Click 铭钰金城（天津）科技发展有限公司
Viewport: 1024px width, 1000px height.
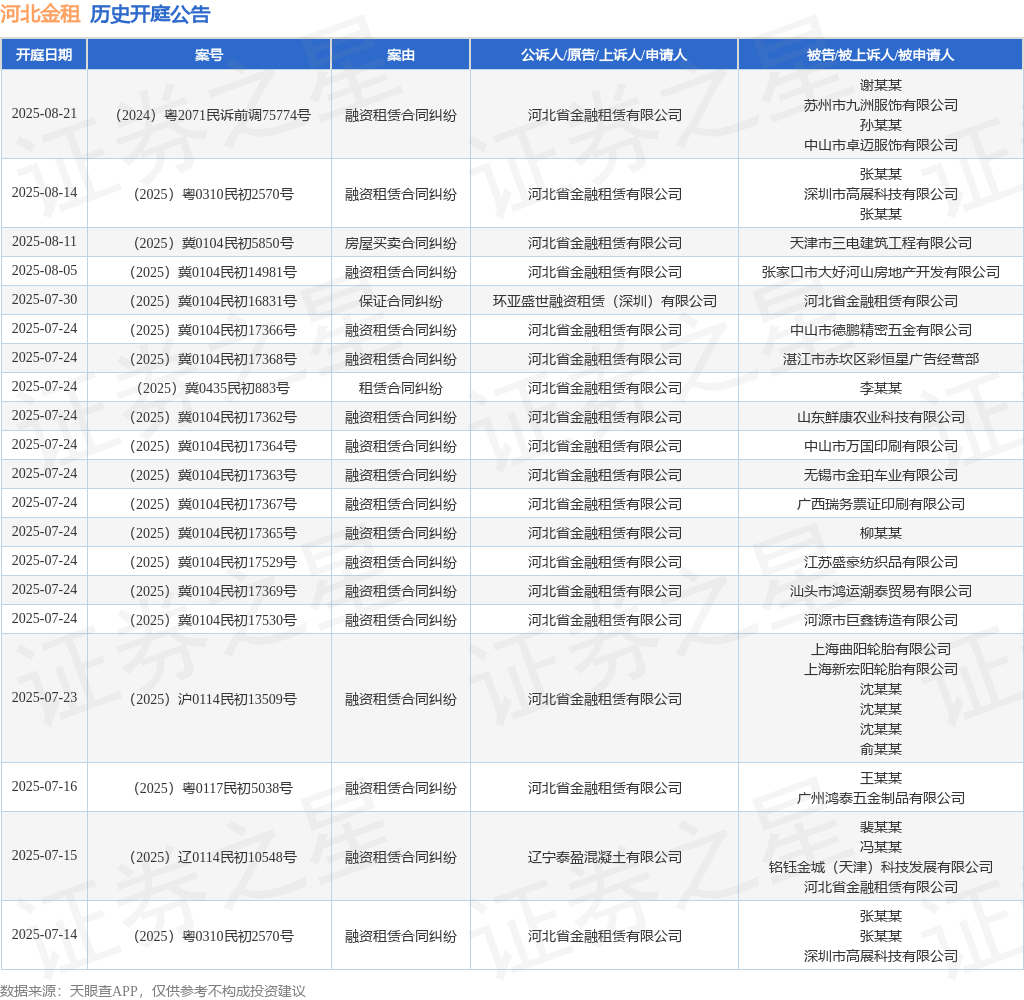tap(881, 867)
